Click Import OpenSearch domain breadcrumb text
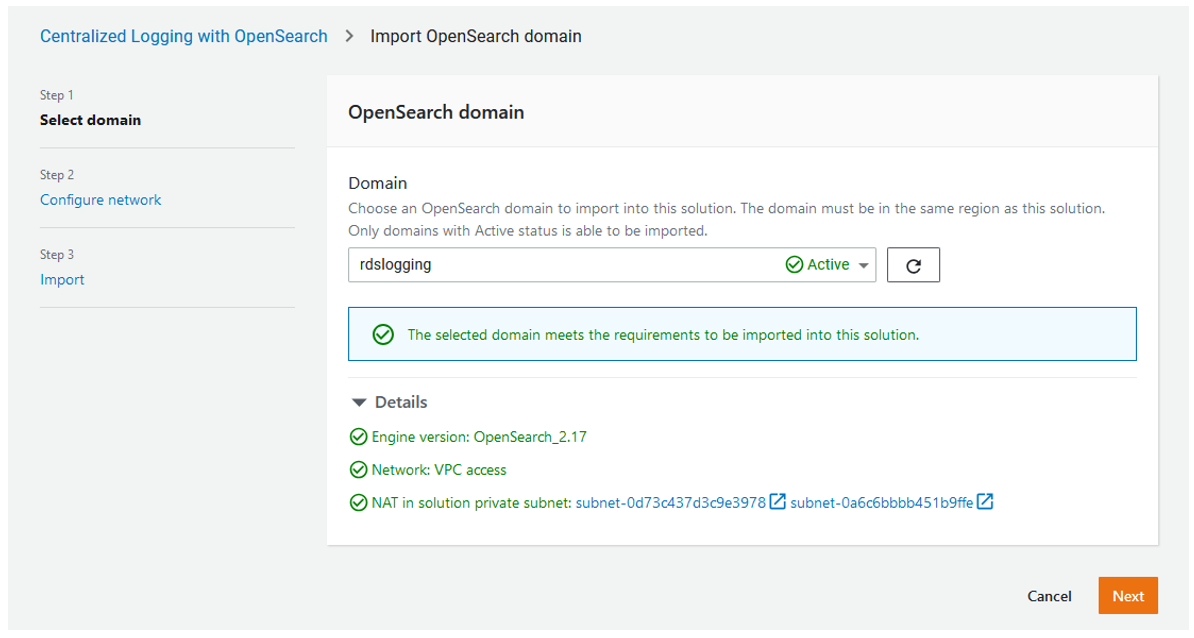 pos(476,37)
